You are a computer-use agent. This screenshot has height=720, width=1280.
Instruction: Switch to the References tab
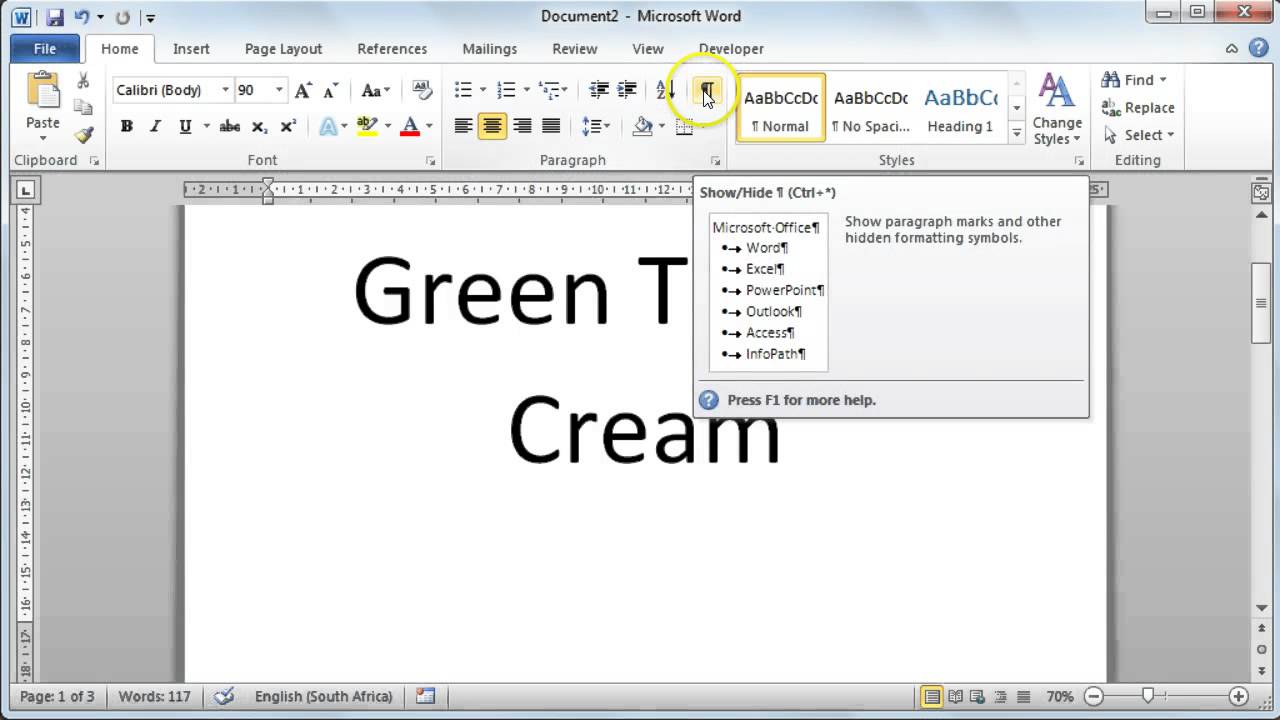392,49
